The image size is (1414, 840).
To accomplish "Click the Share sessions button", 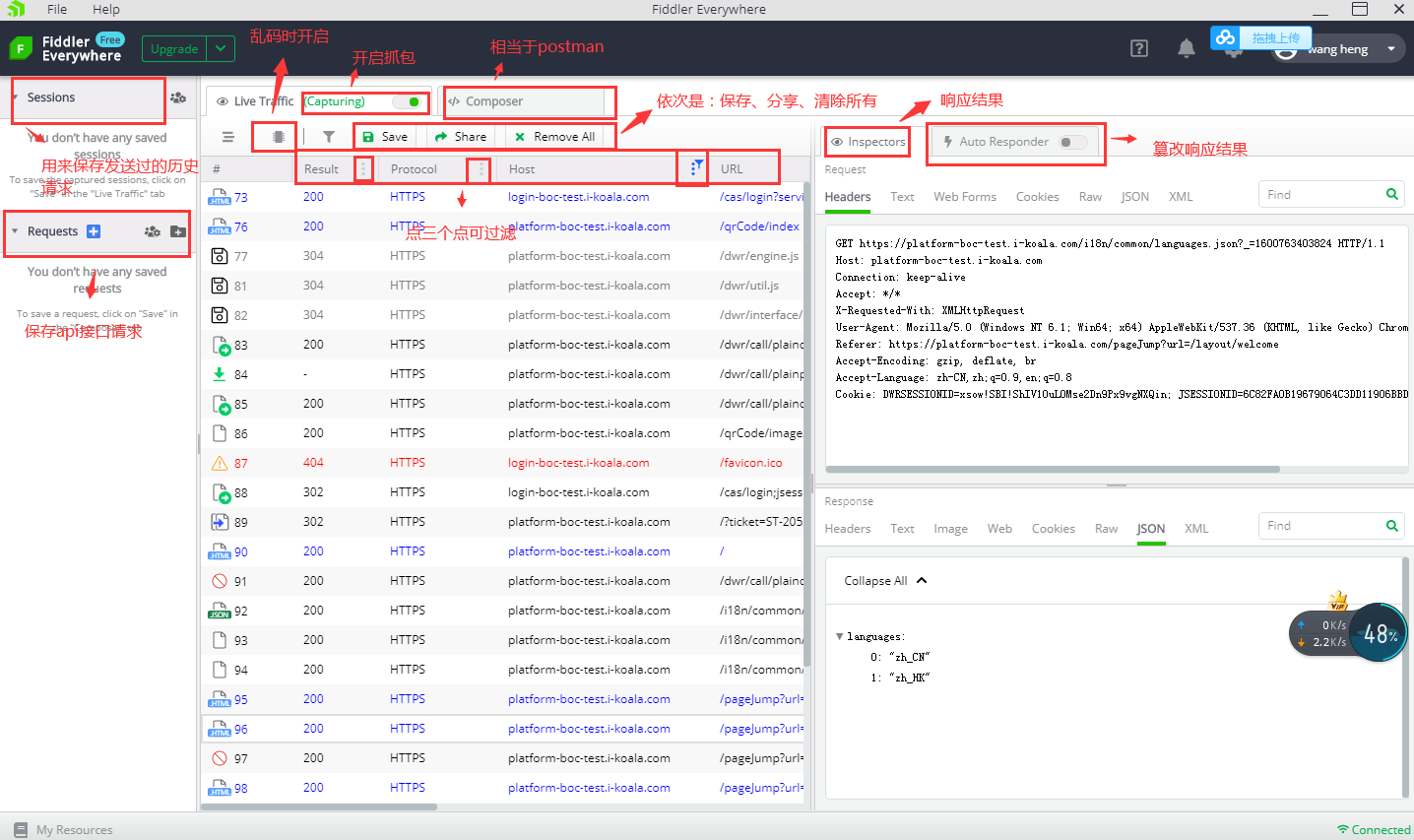I will click(x=461, y=137).
